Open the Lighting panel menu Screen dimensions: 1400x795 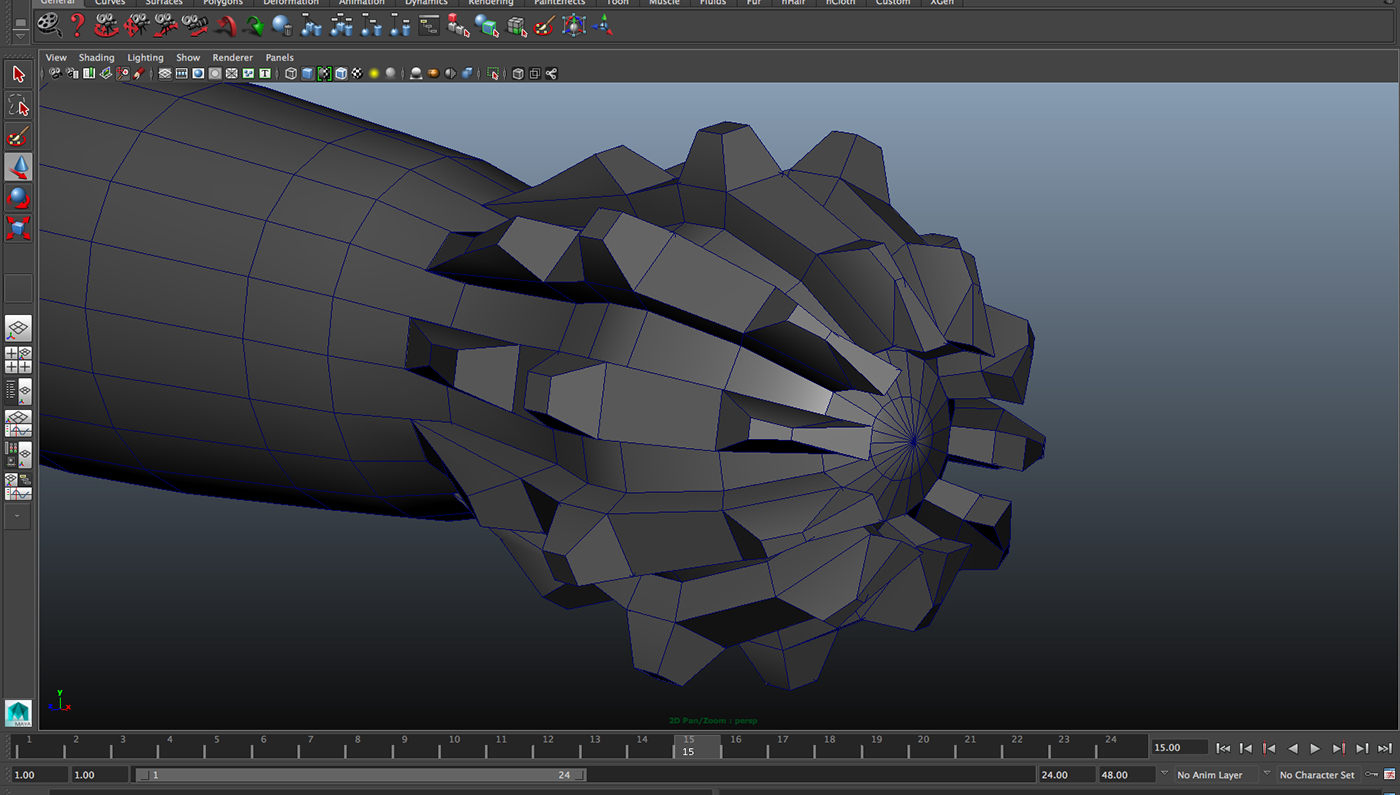[x=145, y=57]
